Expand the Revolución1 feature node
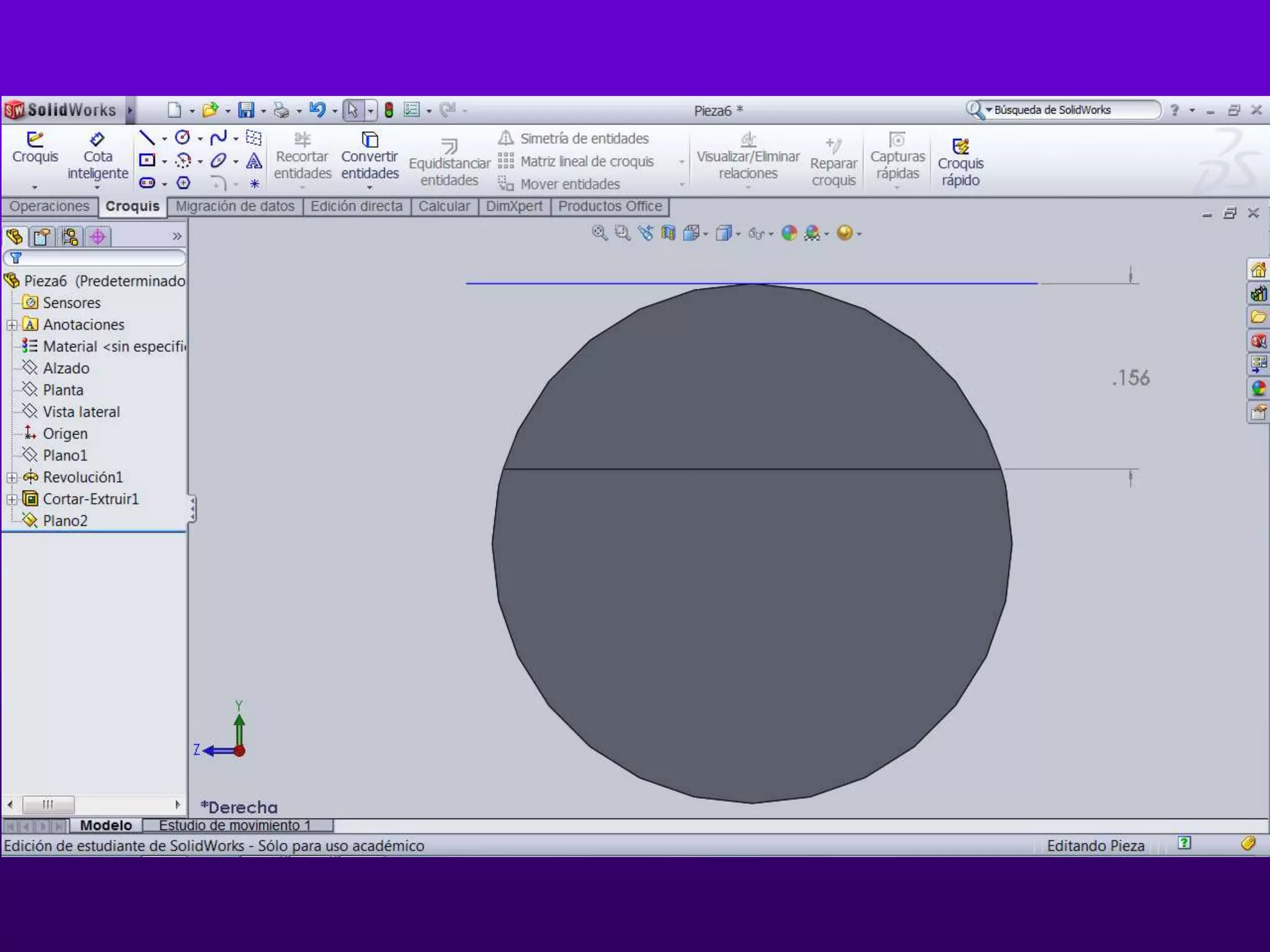1270x952 pixels. [x=12, y=477]
